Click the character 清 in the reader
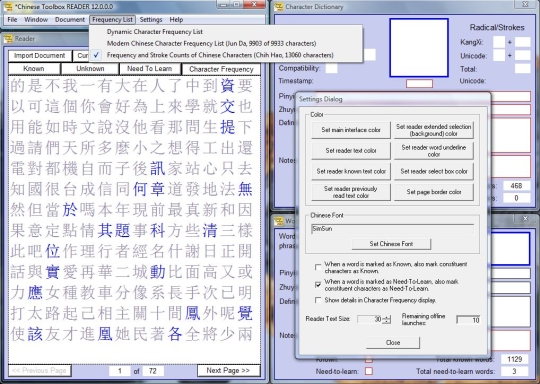The height and width of the screenshot is (384, 540). (x=210, y=230)
